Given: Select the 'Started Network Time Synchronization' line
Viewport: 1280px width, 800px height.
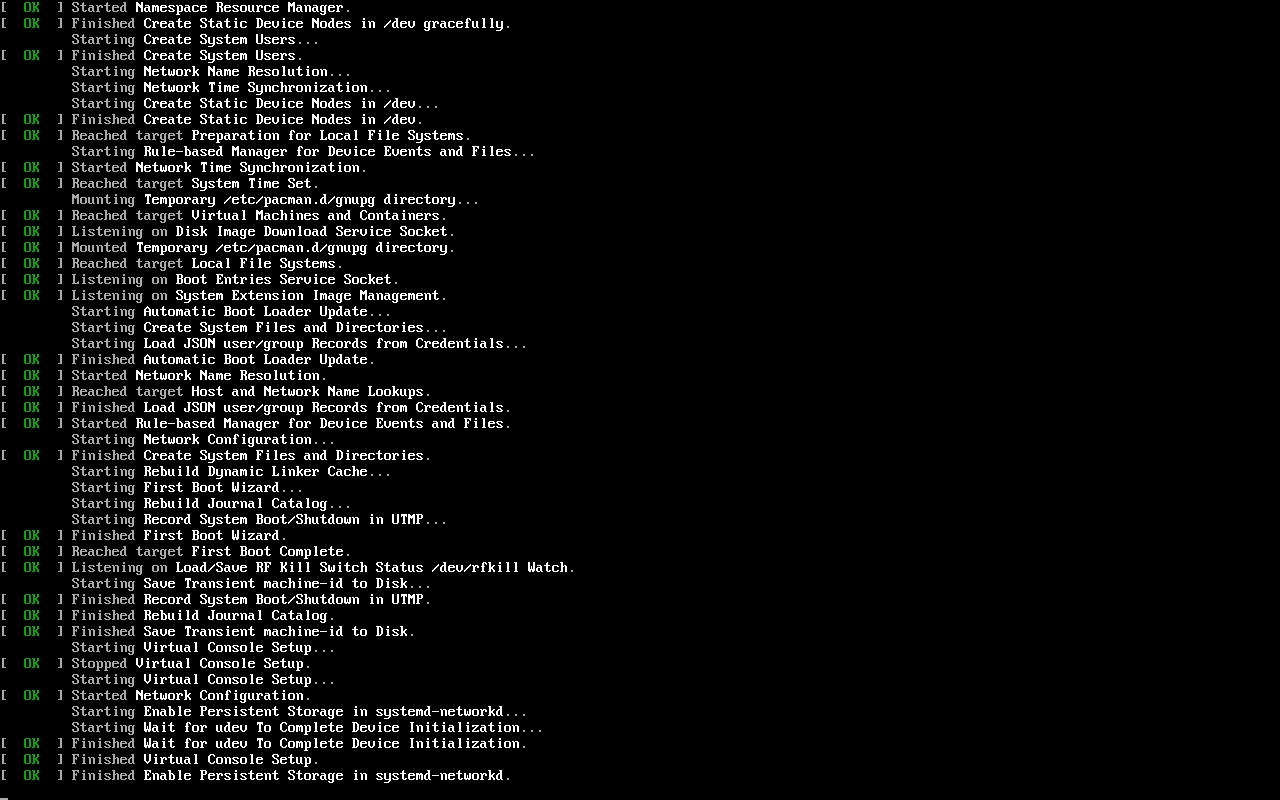Looking at the screenshot, I should click(x=184, y=167).
